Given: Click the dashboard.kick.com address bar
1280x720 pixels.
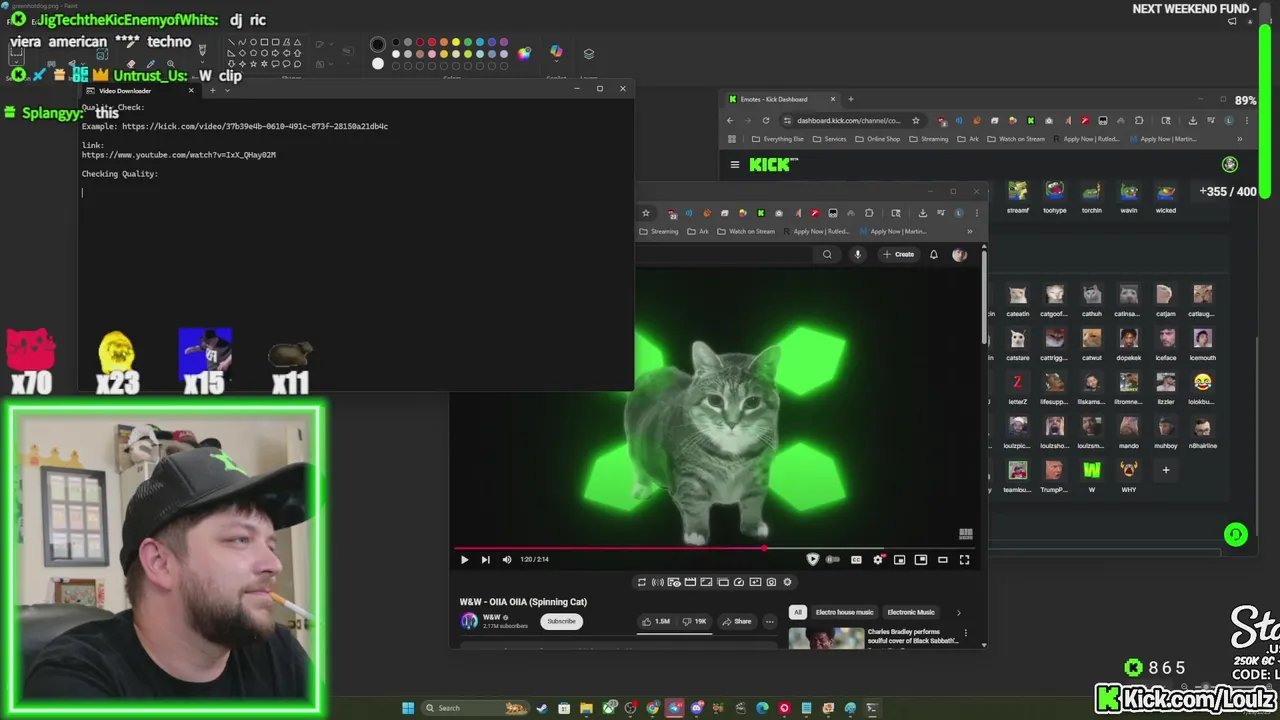Looking at the screenshot, I should [848, 121].
